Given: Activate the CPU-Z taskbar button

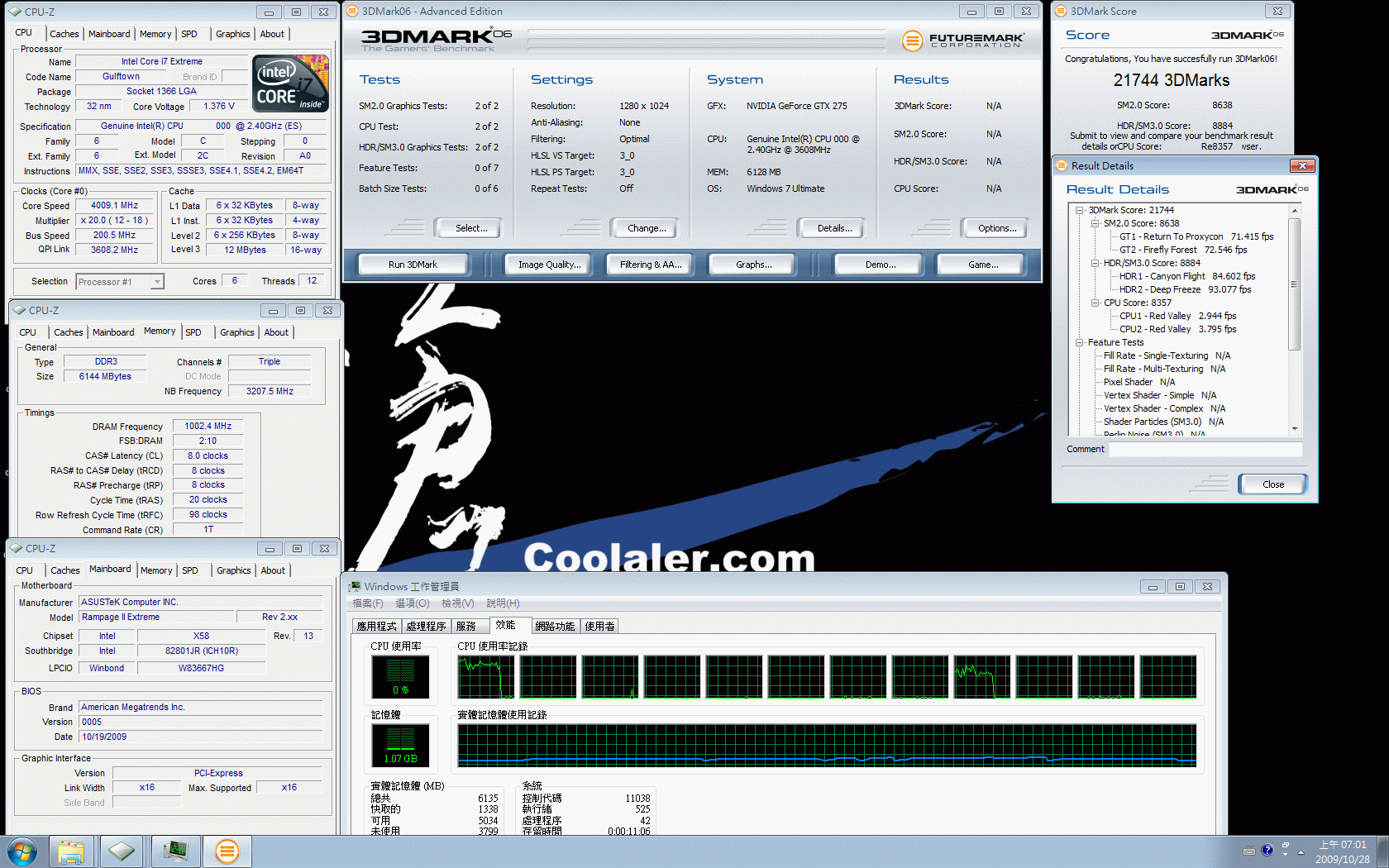Looking at the screenshot, I should coord(122,851).
